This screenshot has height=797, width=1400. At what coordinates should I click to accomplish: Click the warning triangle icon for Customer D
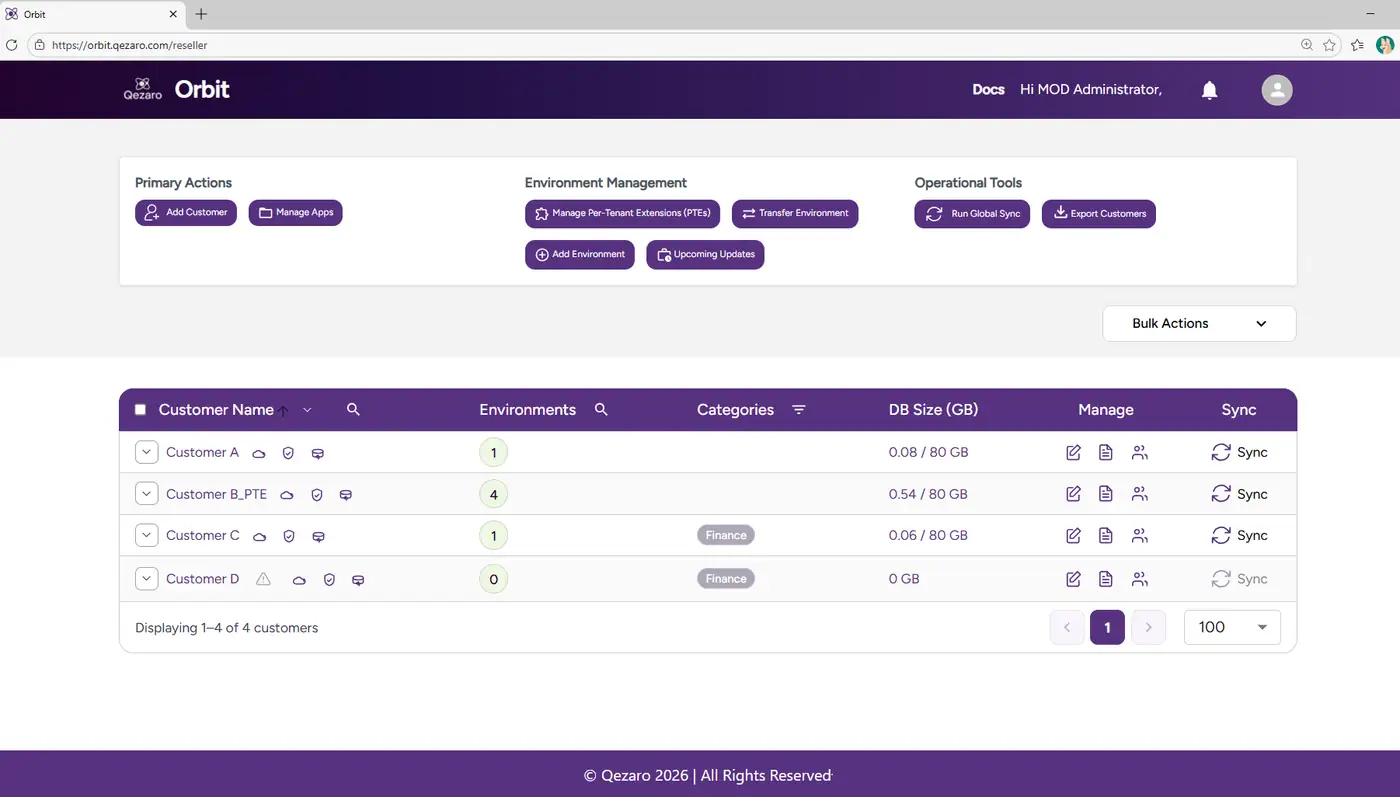click(x=263, y=579)
